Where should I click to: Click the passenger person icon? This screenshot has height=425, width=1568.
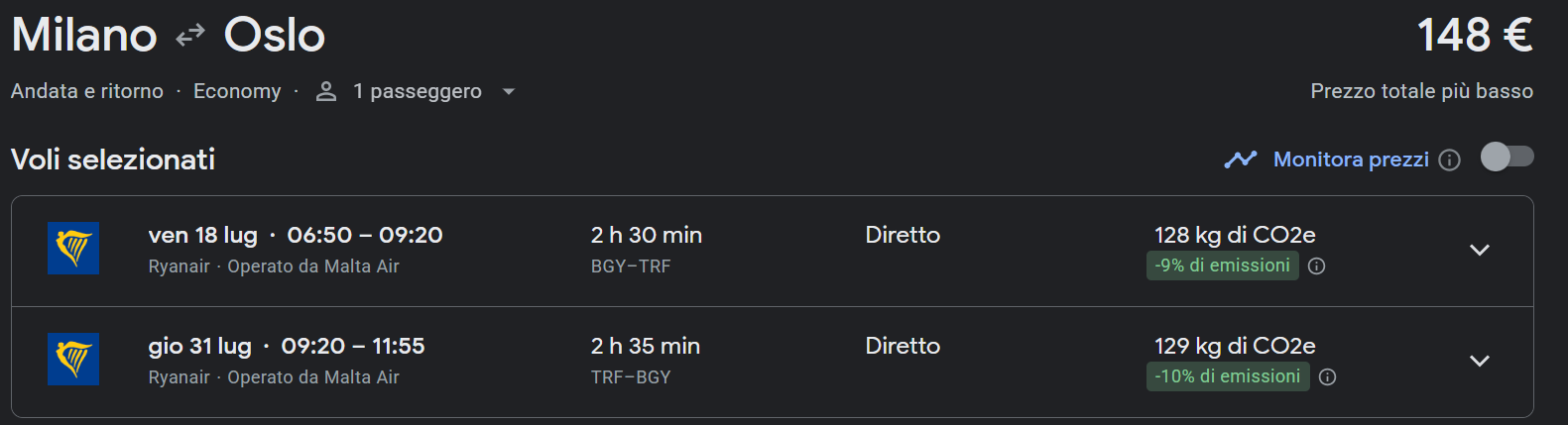(x=325, y=91)
